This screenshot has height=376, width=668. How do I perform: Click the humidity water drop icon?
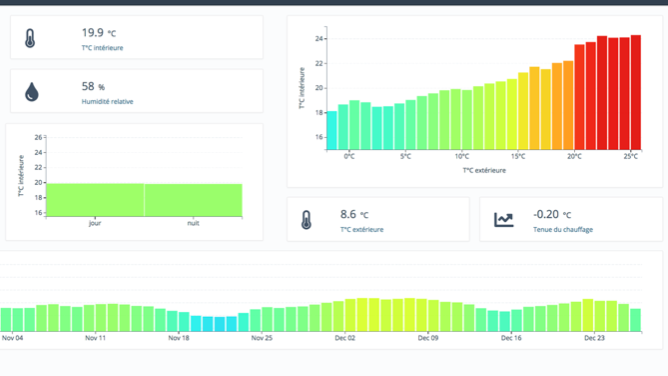[x=32, y=92]
